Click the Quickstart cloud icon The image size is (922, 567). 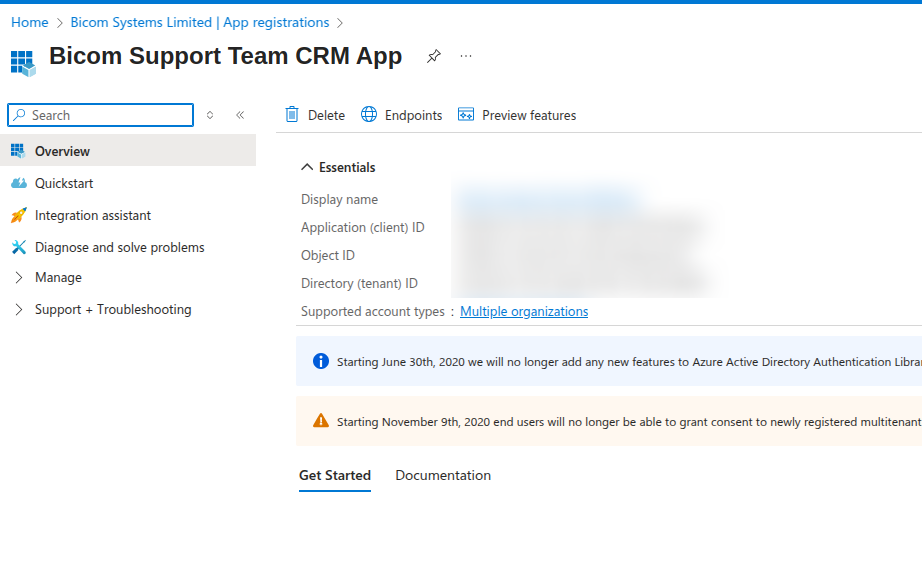click(19, 183)
